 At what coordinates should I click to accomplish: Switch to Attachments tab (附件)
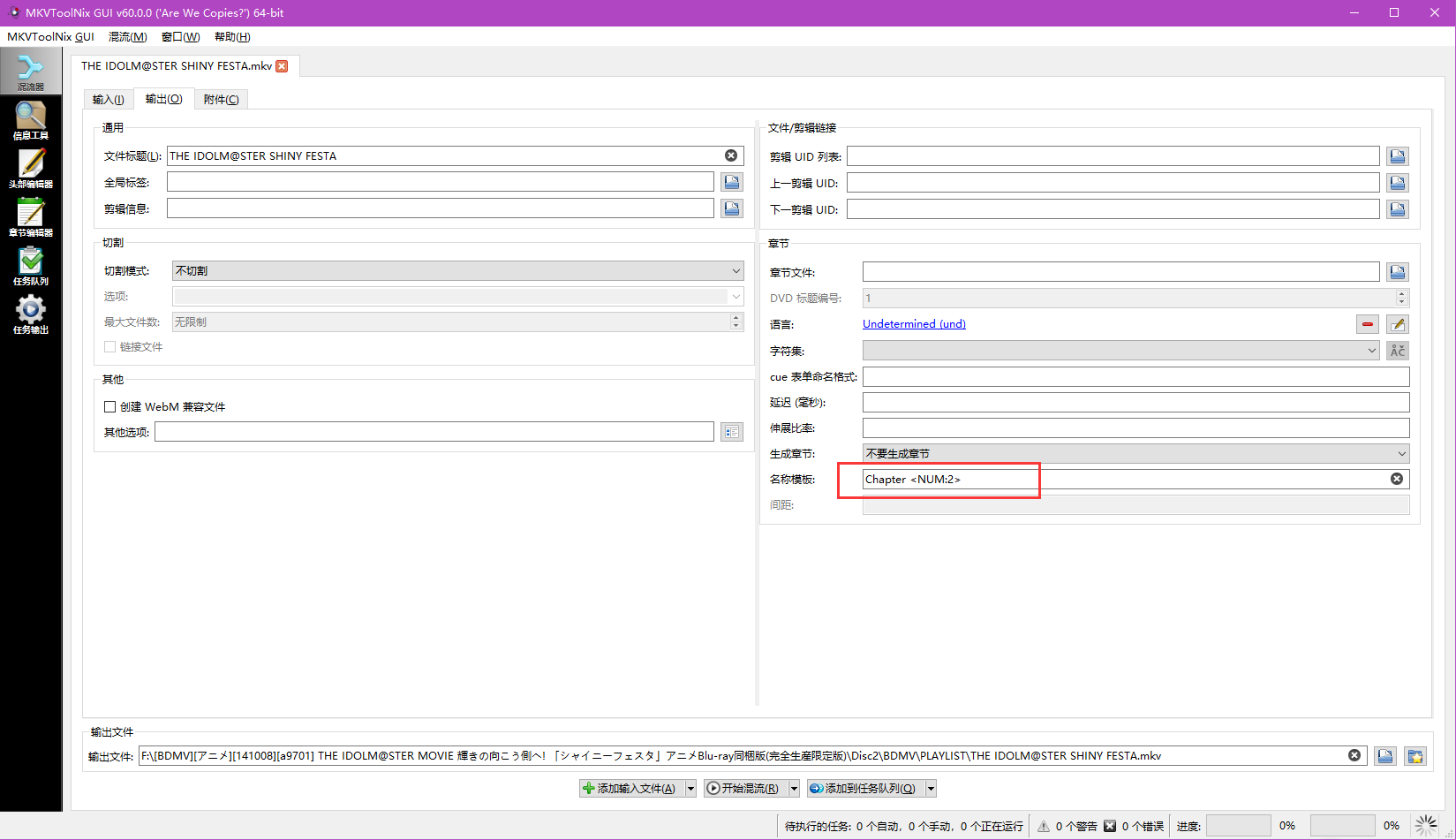[x=221, y=99]
